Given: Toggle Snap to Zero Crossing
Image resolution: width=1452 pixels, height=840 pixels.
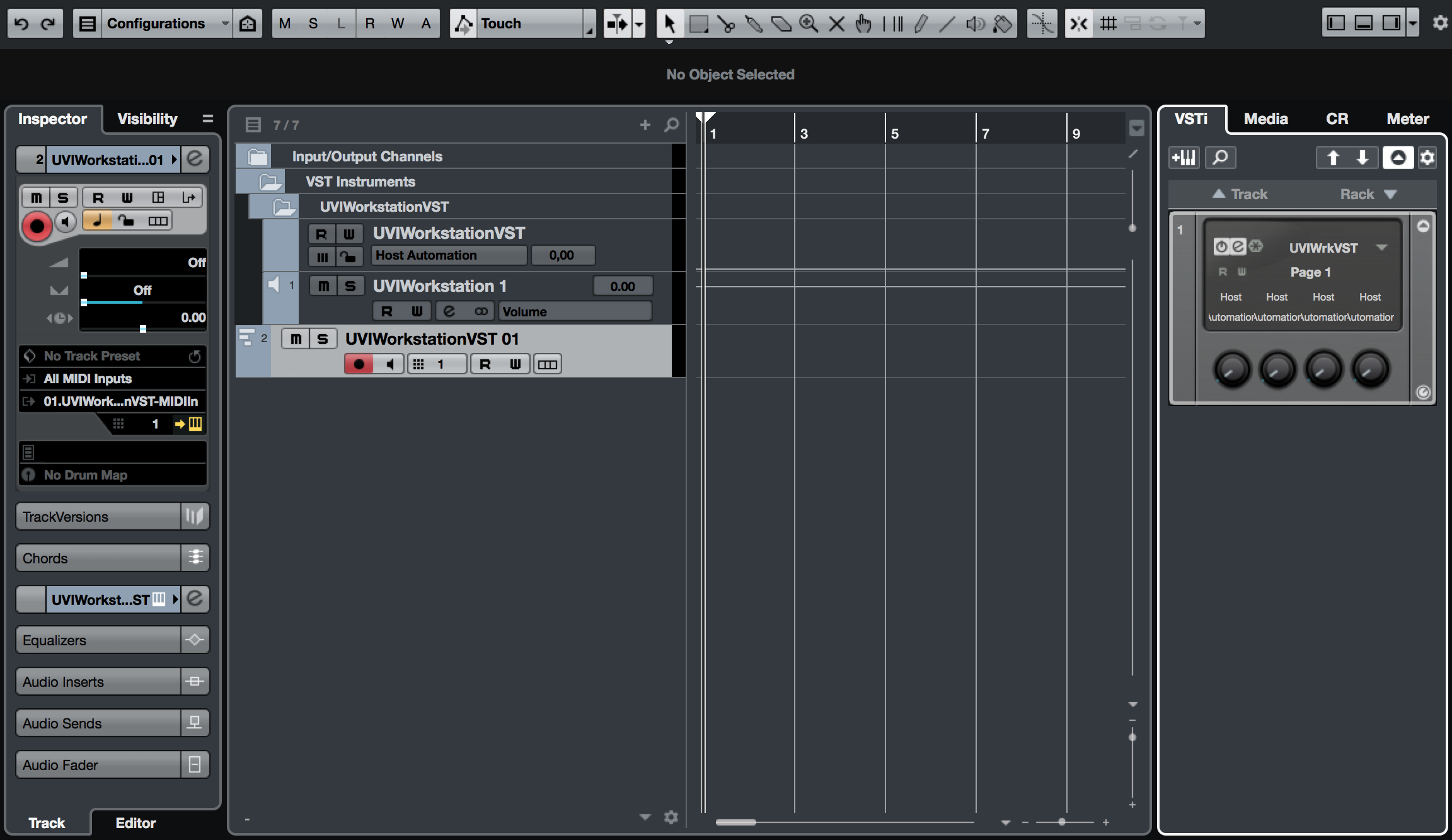Looking at the screenshot, I should [1042, 24].
